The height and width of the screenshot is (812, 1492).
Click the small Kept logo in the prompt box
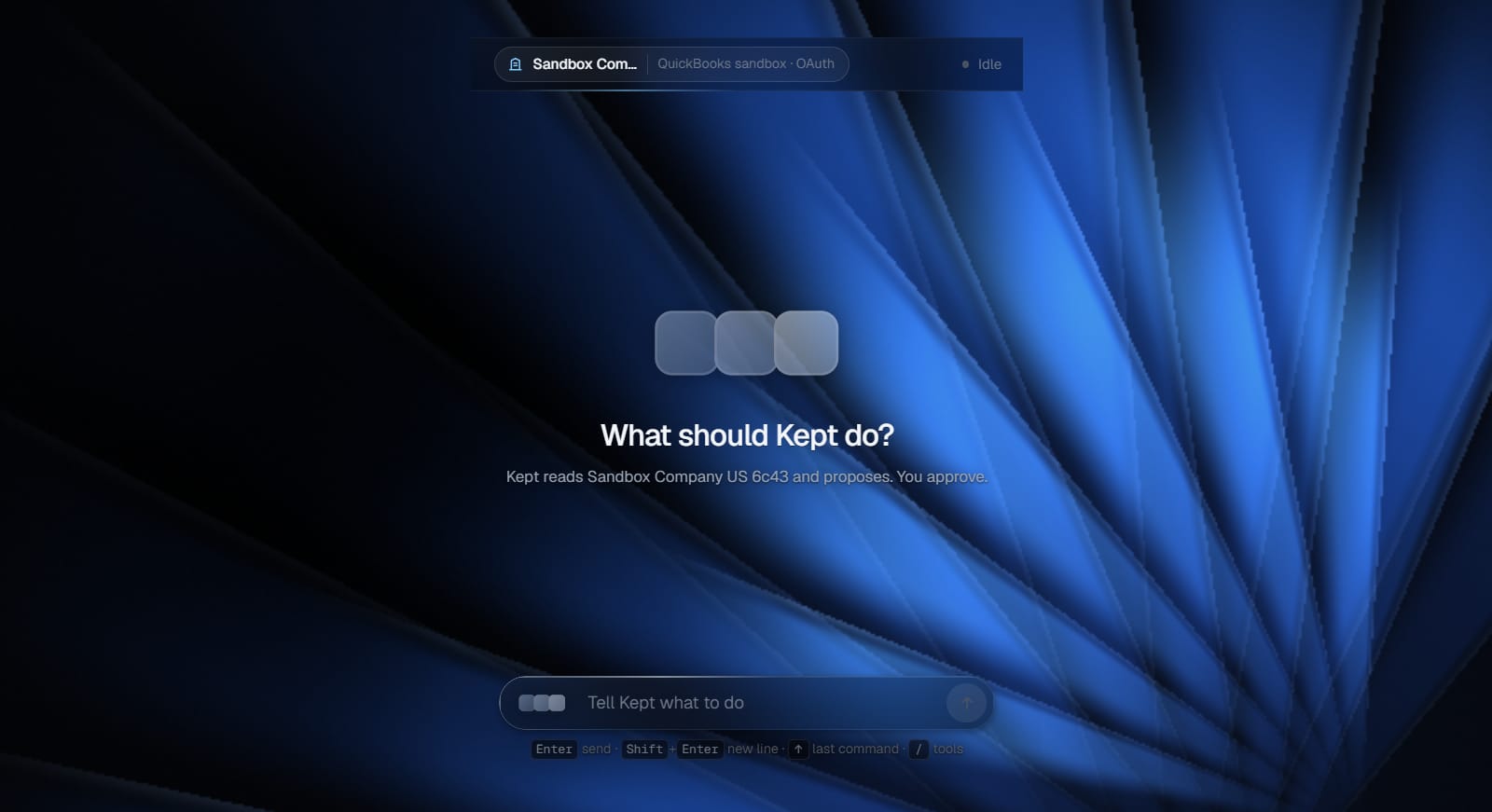click(x=542, y=703)
